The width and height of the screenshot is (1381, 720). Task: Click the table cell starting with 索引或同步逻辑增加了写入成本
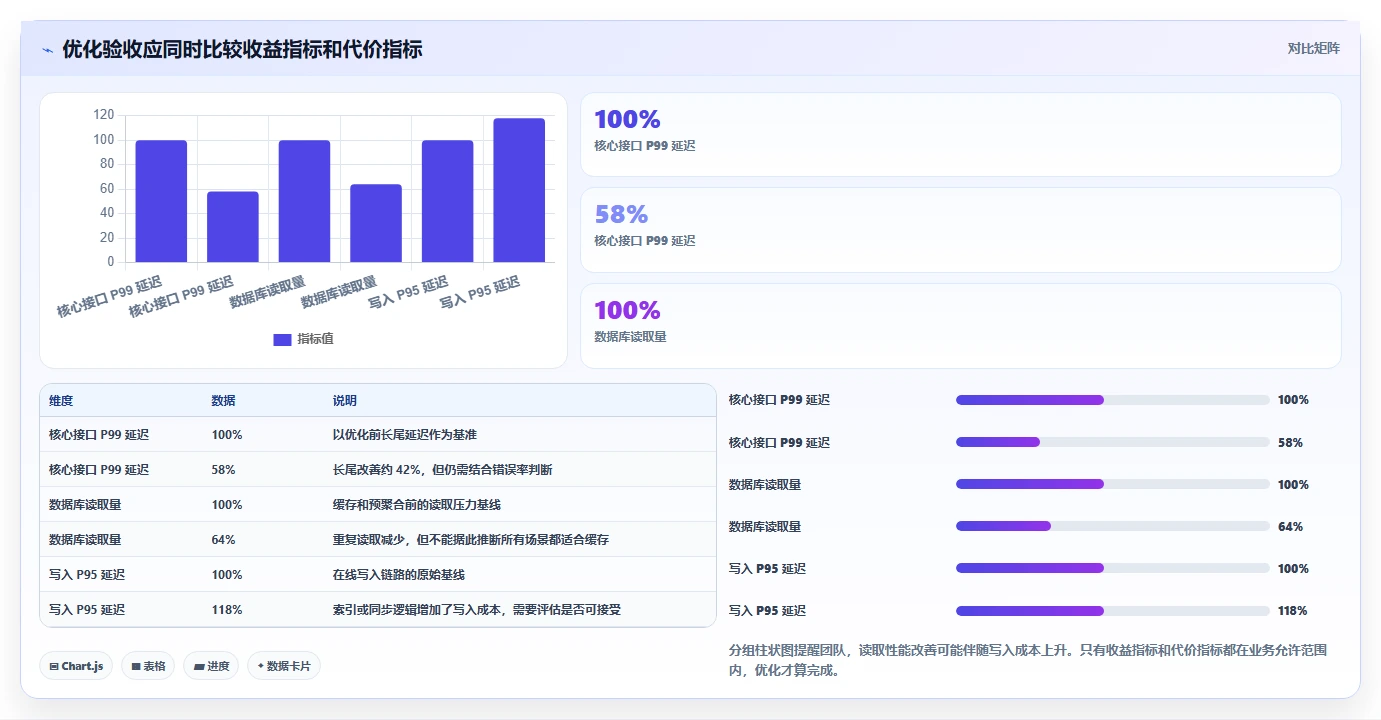click(477, 610)
